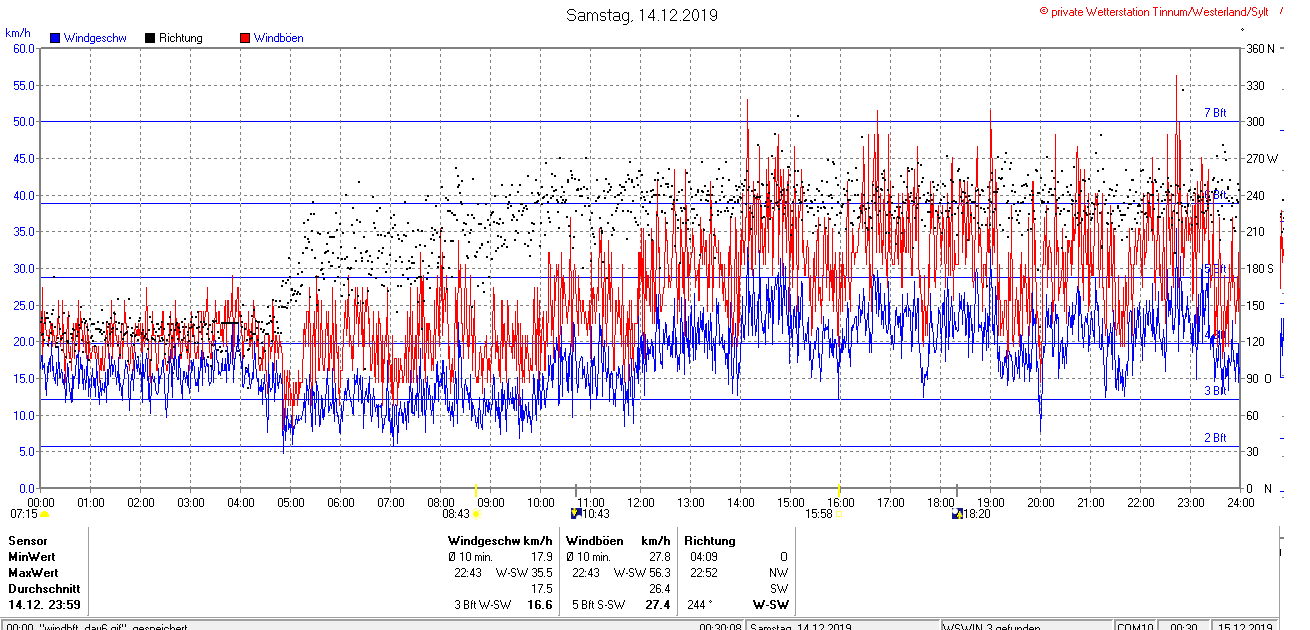This screenshot has height=630, width=1310.
Task: Click the chart title Samstag, 14.12.2019
Action: click(642, 15)
